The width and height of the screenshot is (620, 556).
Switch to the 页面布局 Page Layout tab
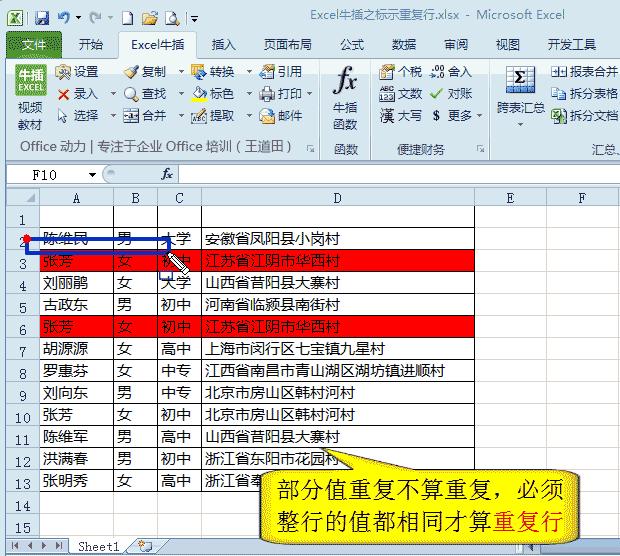click(x=287, y=45)
